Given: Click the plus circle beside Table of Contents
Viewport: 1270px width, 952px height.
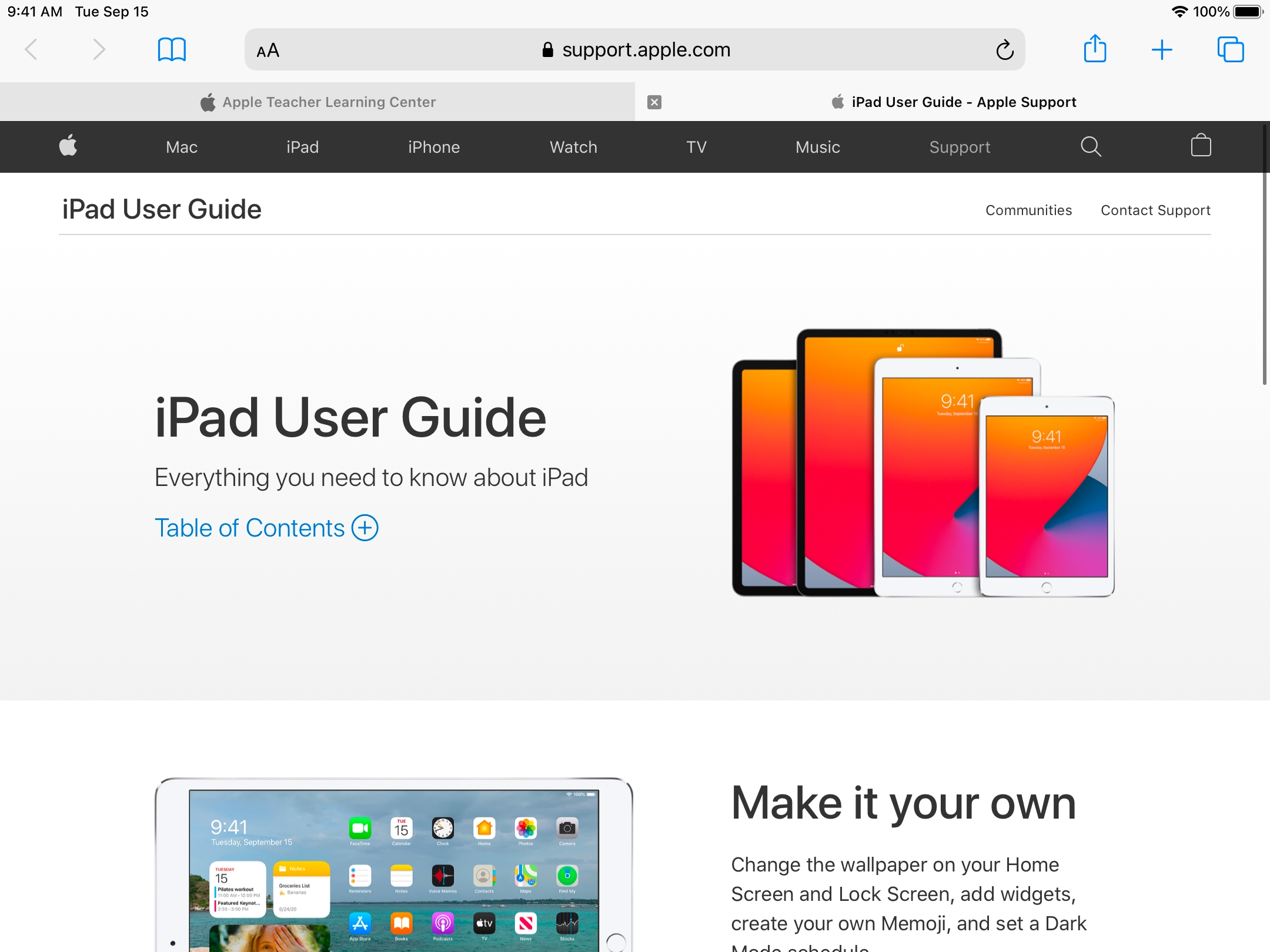Looking at the screenshot, I should 365,528.
